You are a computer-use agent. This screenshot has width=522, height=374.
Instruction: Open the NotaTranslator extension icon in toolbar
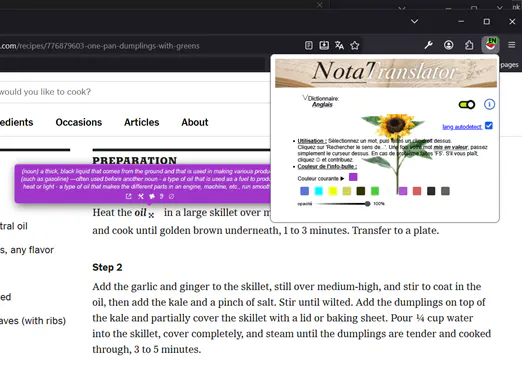pyautogui.click(x=490, y=45)
